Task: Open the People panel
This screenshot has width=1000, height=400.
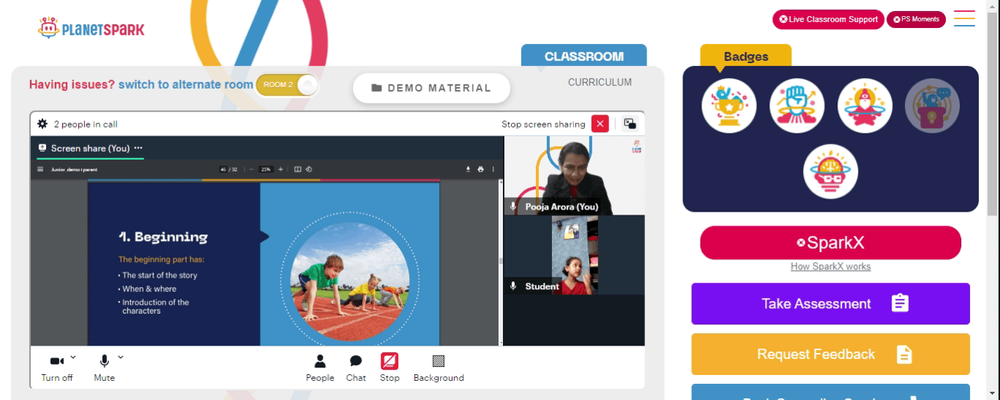Action: coord(320,368)
